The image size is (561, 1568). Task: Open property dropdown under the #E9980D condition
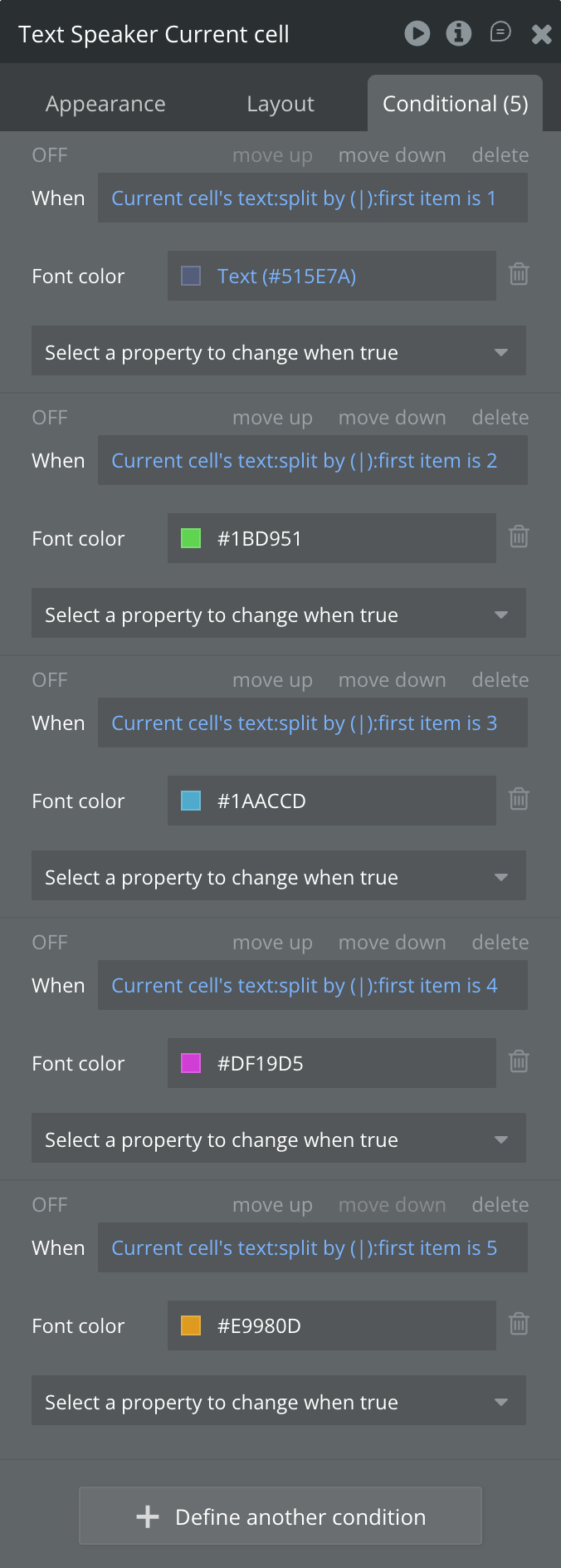pos(279,1402)
